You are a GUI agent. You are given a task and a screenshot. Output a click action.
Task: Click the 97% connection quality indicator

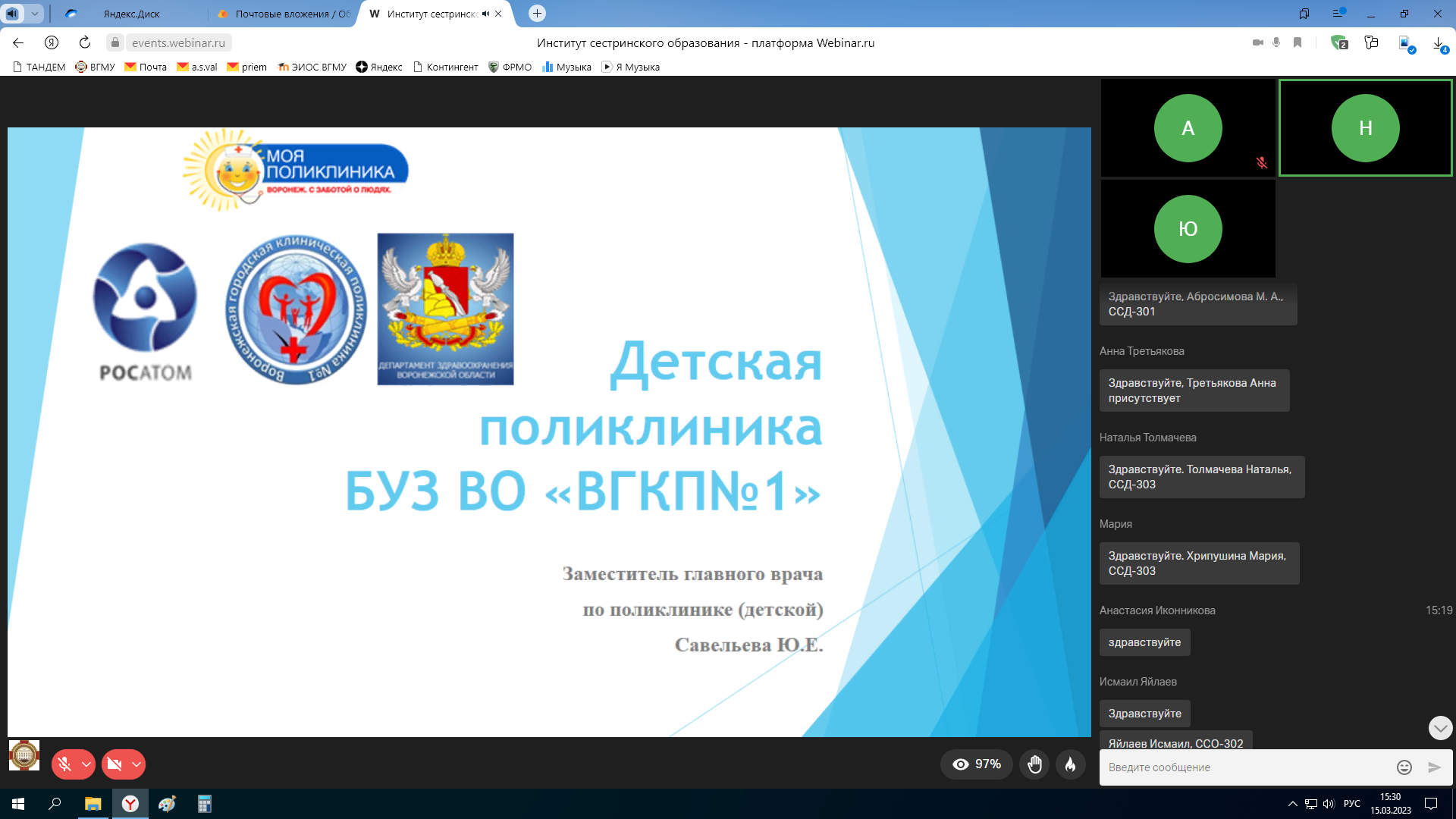coord(977,764)
